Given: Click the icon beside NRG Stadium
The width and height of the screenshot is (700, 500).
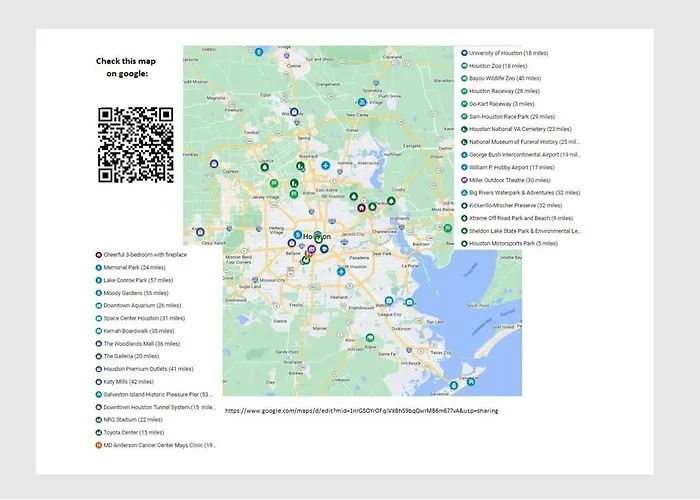Looking at the screenshot, I should point(99,420).
